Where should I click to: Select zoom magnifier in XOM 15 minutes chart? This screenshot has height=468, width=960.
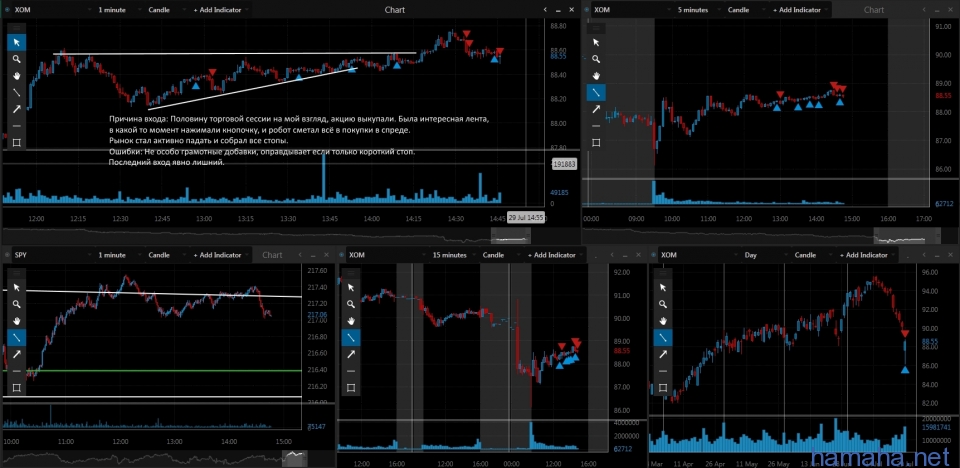351,304
